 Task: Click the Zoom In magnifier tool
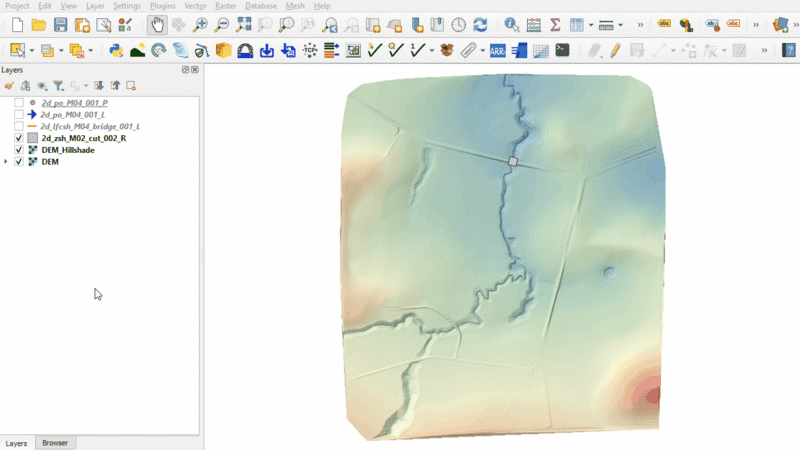200,25
